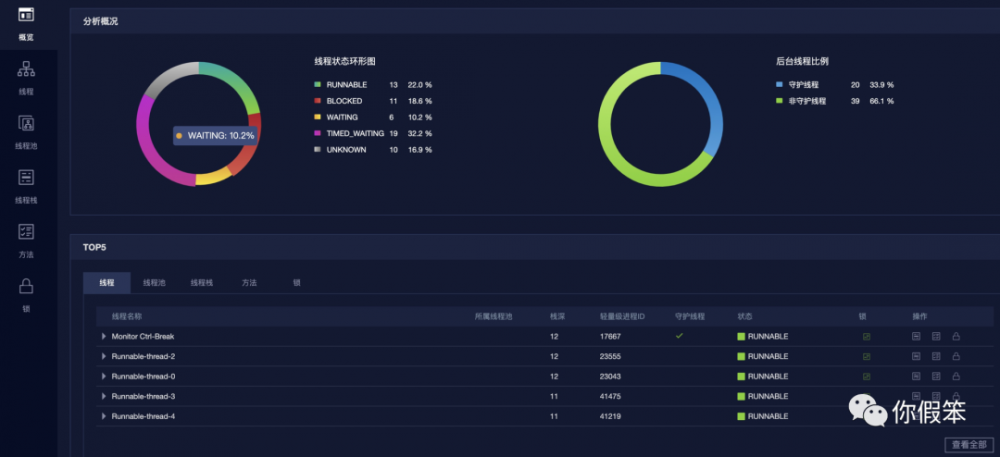The image size is (1000, 457).
Task: Click panel-style action icon in Monitor Ctrl-Break row
Action: point(916,336)
